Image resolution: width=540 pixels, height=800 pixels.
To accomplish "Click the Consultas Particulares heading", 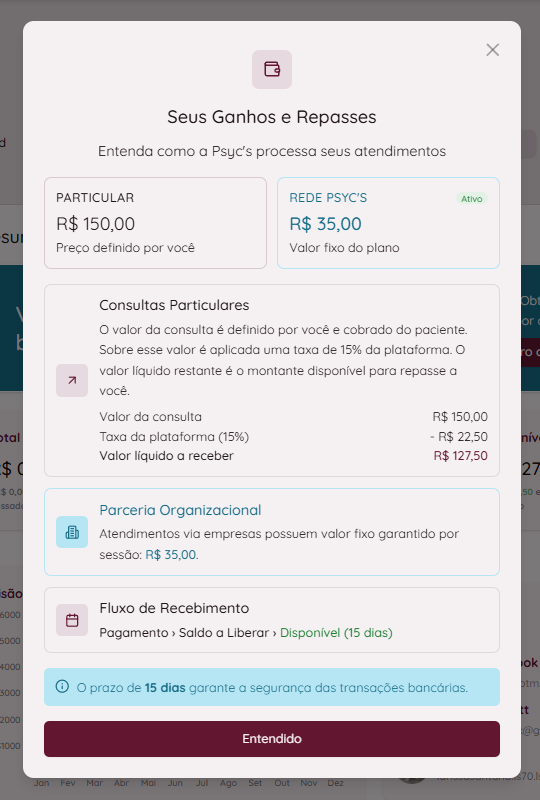I will [x=174, y=305].
